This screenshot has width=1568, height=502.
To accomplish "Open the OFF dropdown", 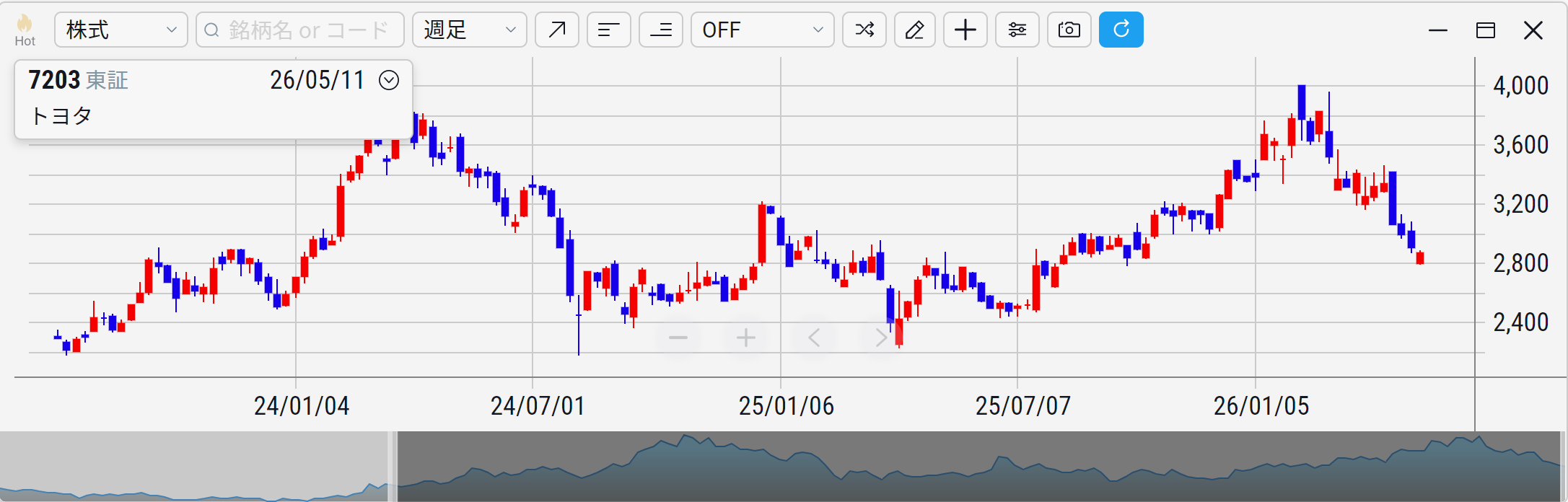I will pos(763,30).
